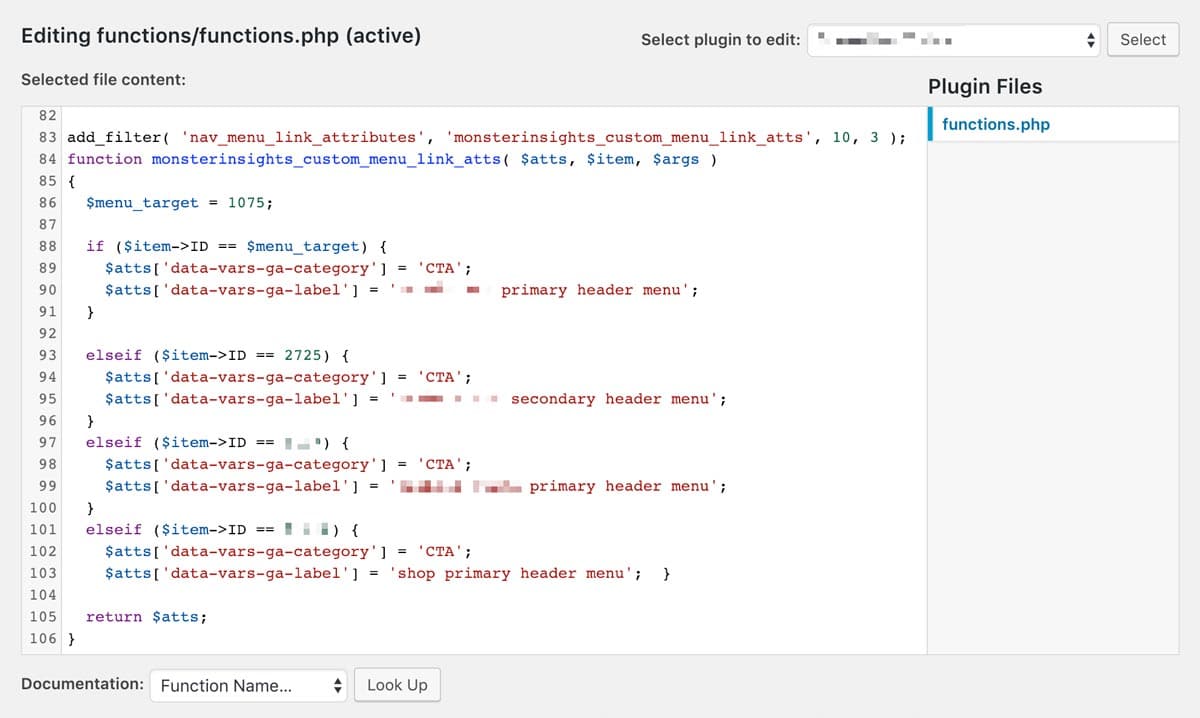The width and height of the screenshot is (1200, 718).
Task: Expand the 'Function Name...' documentation dropdown
Action: point(248,685)
